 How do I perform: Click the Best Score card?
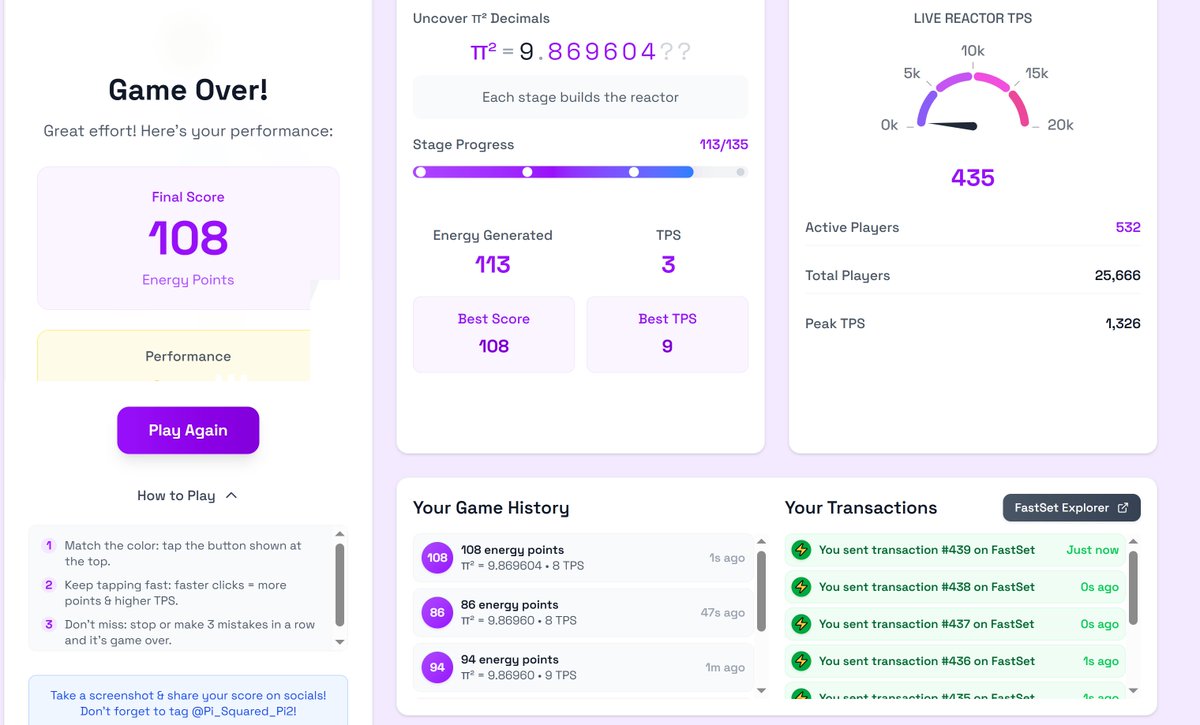point(494,334)
